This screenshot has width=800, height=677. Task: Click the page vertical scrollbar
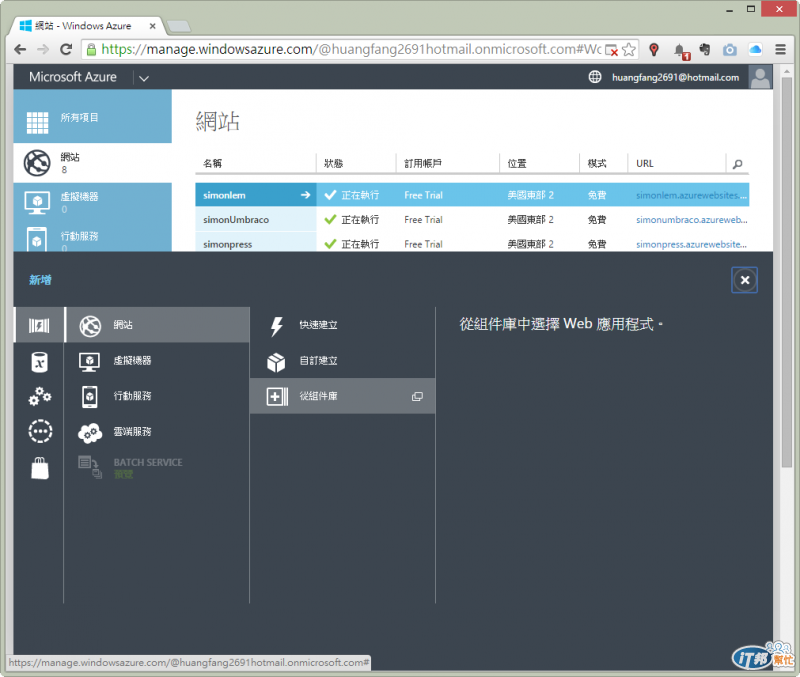tap(786, 270)
